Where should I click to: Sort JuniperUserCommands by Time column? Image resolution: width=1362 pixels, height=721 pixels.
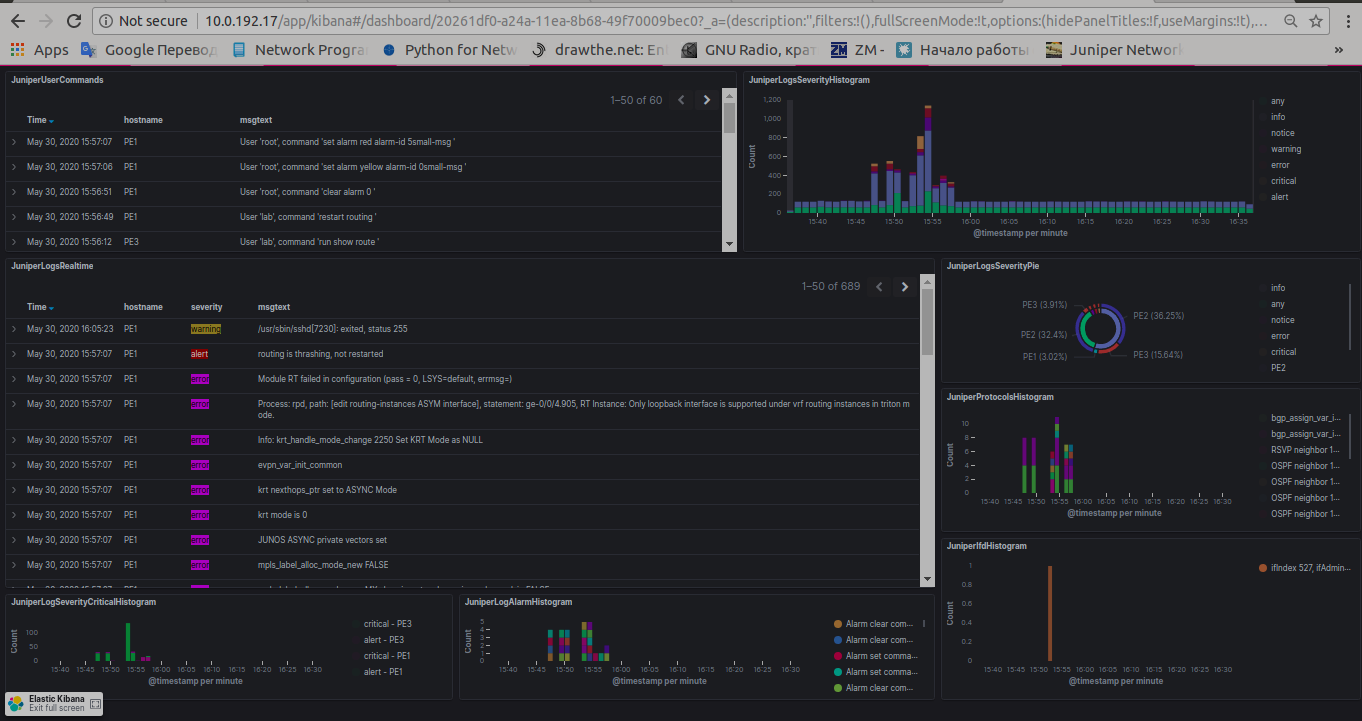pos(40,120)
